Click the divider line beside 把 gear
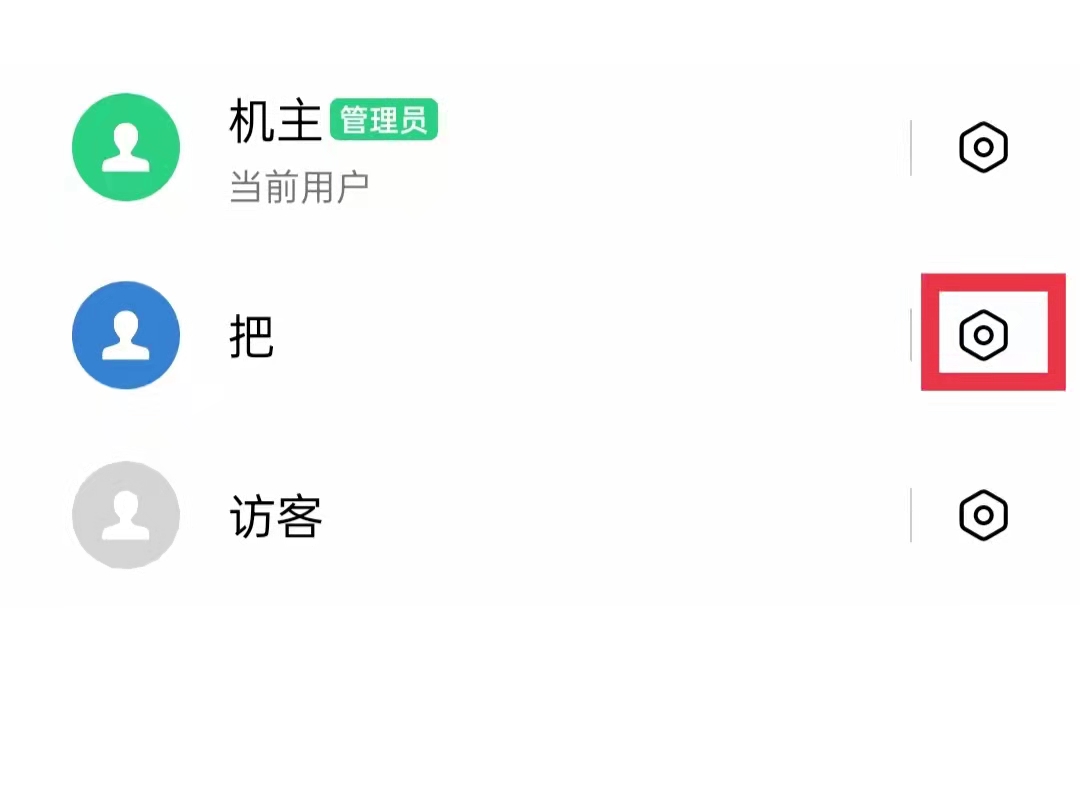This screenshot has height=810, width=1080. tap(911, 335)
